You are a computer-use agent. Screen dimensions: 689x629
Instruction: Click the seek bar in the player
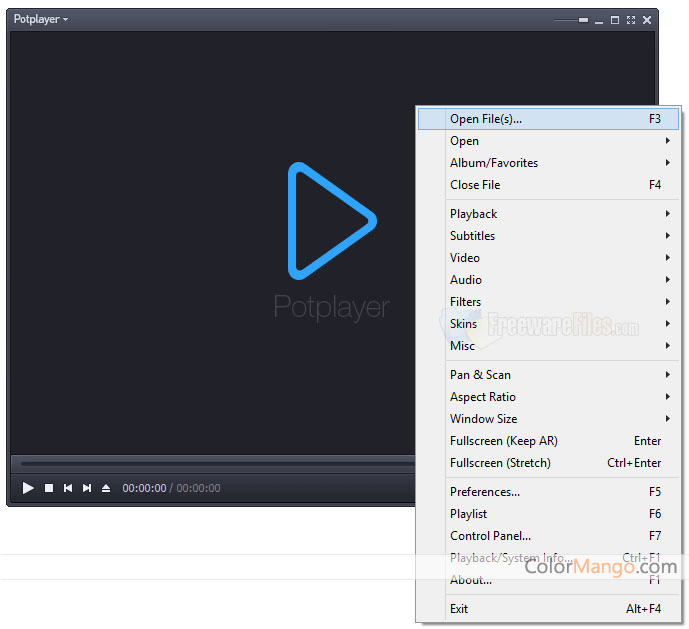215,464
